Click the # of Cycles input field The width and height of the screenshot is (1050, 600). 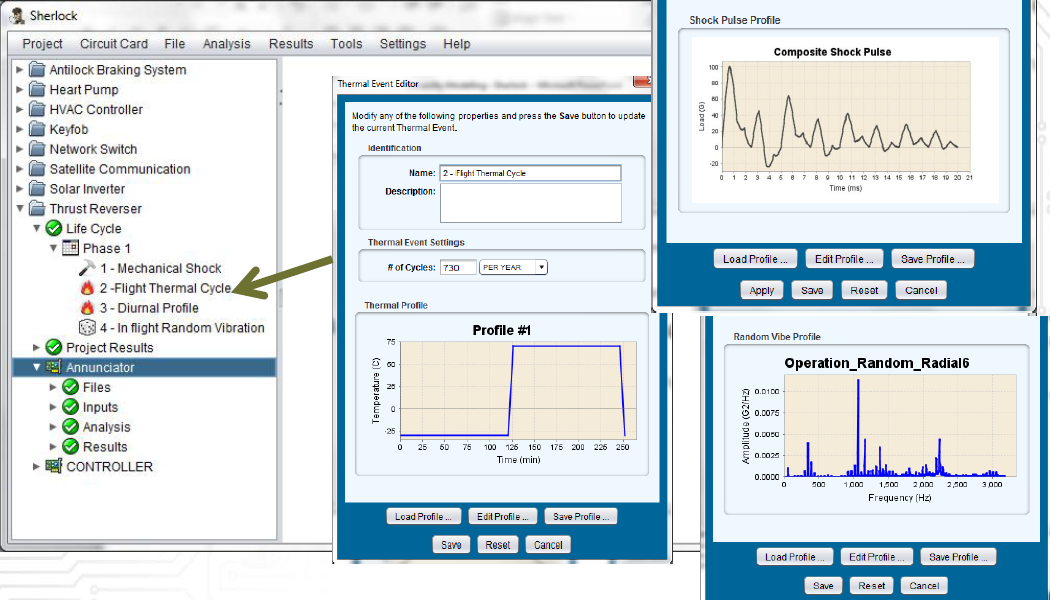[458, 267]
